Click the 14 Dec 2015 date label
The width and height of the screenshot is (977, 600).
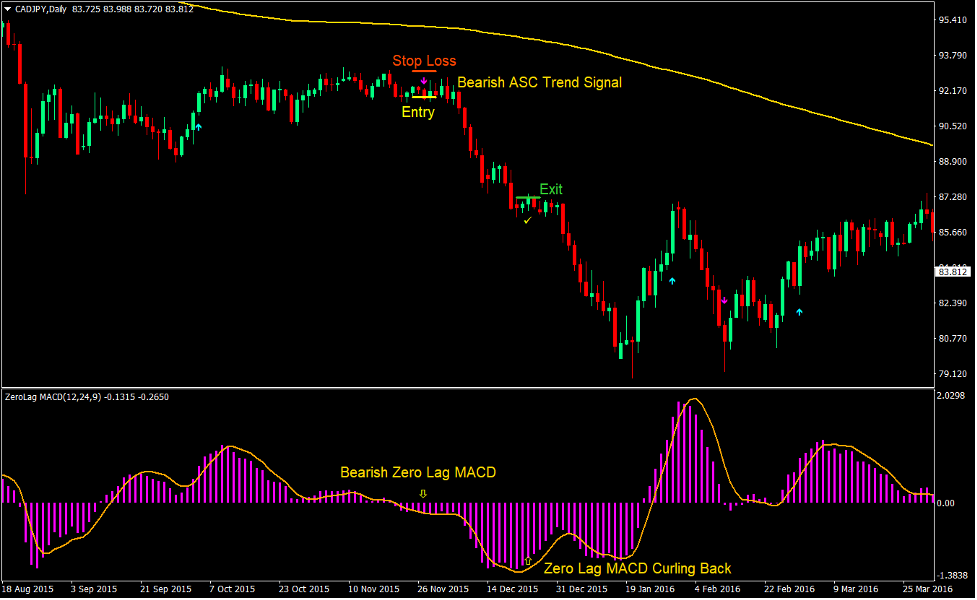coord(512,589)
